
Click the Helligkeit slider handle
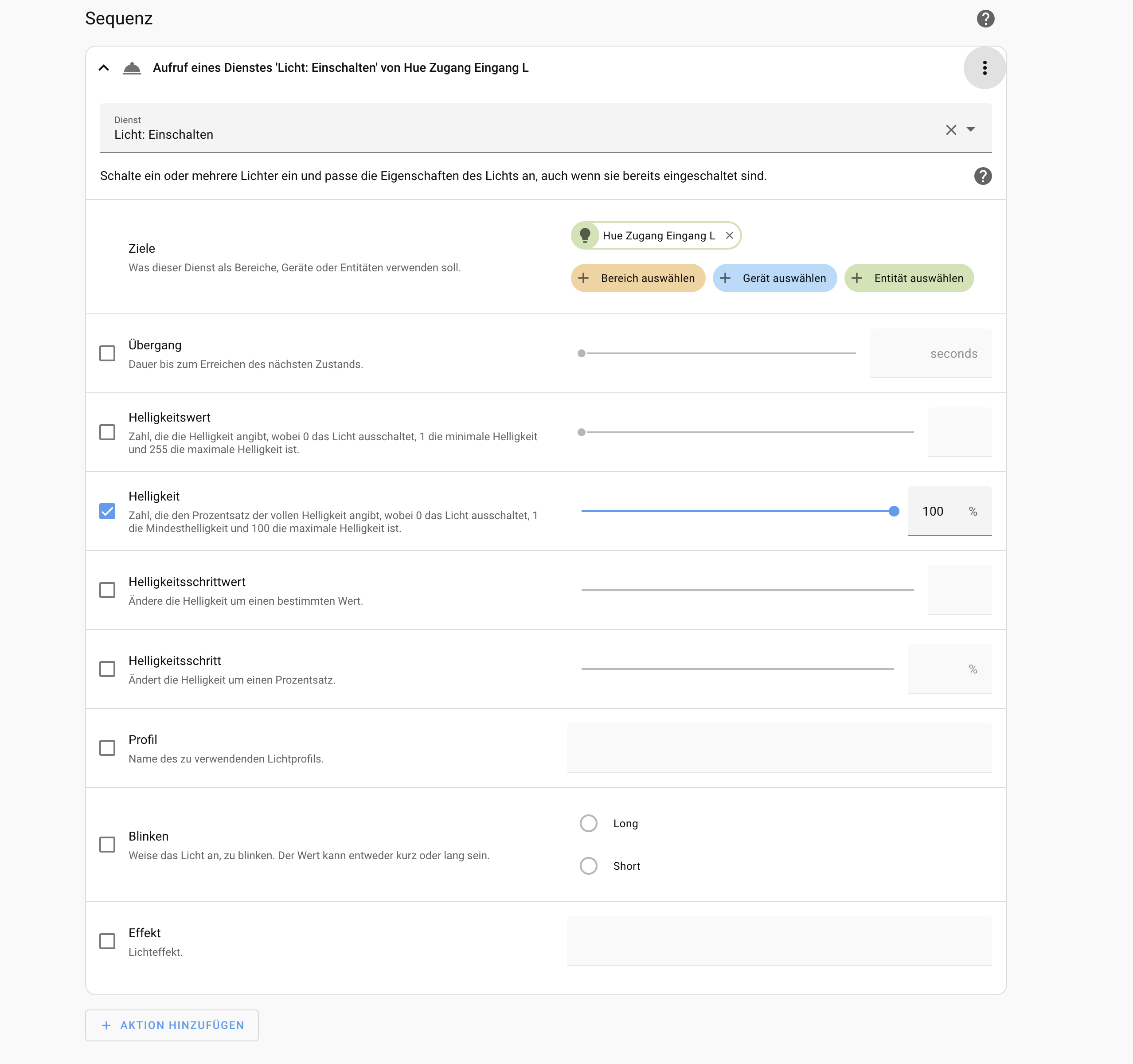point(894,511)
